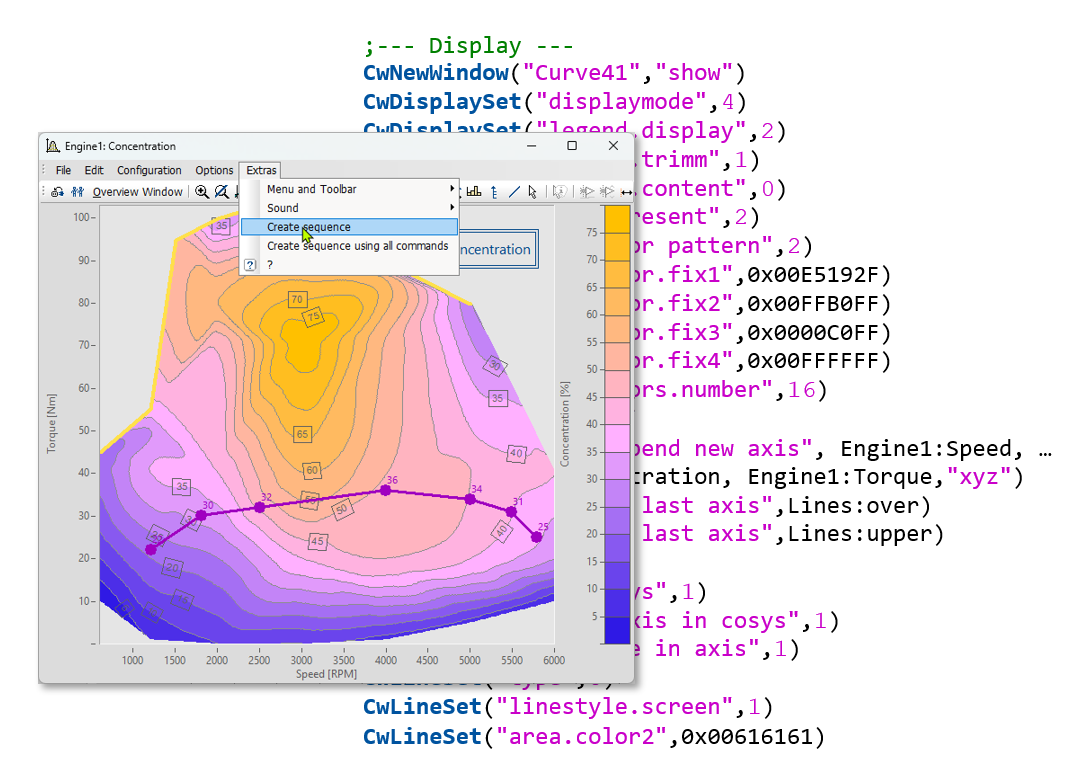The width and height of the screenshot is (1065, 767).
Task: Click the Torque [Nm] axis title
Action: tap(52, 423)
